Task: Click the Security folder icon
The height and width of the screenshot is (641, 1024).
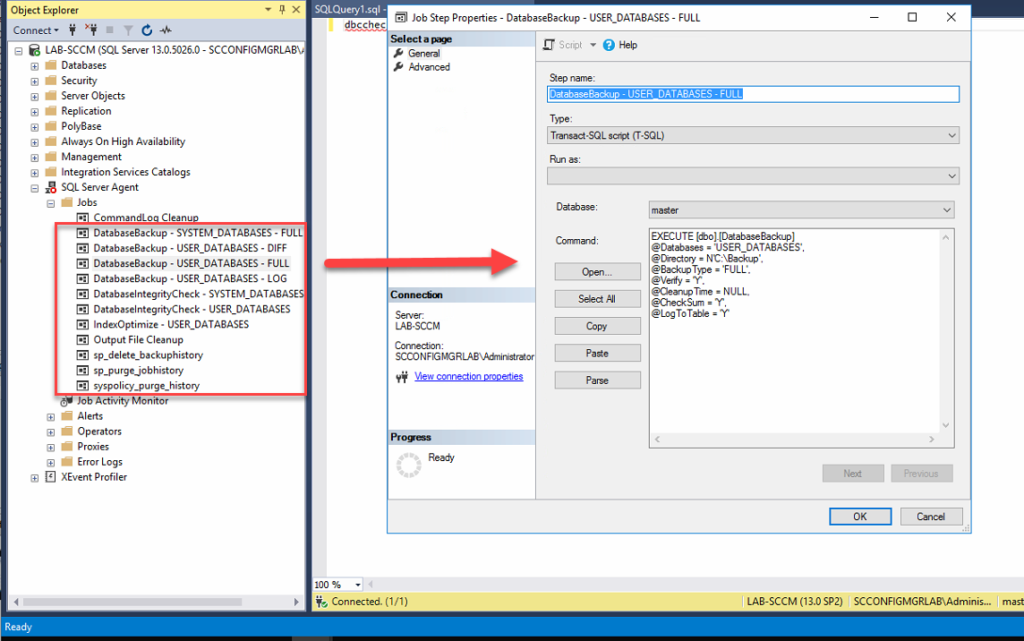Action: coord(50,80)
